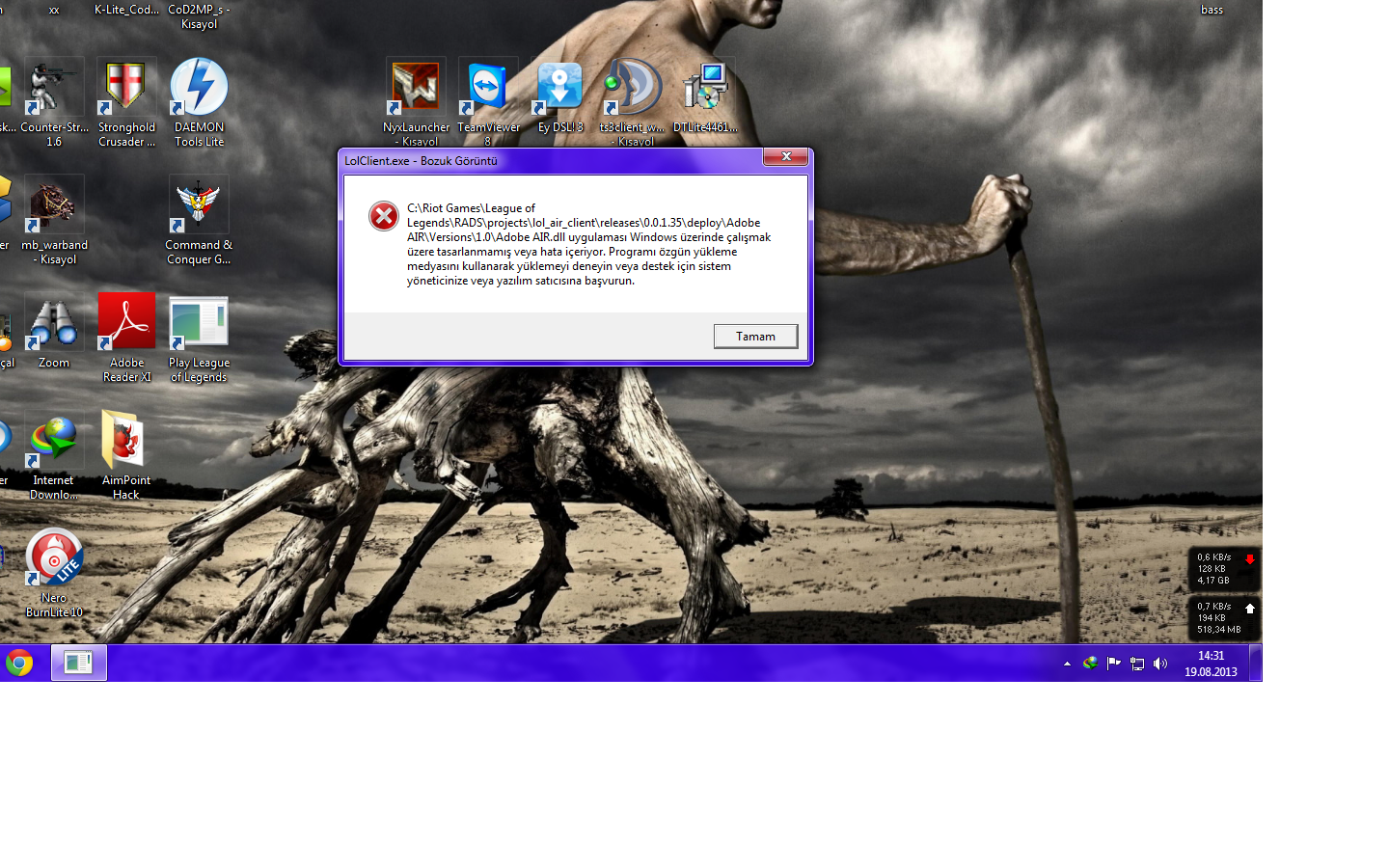Click the Action Center flag tray icon

(1114, 663)
